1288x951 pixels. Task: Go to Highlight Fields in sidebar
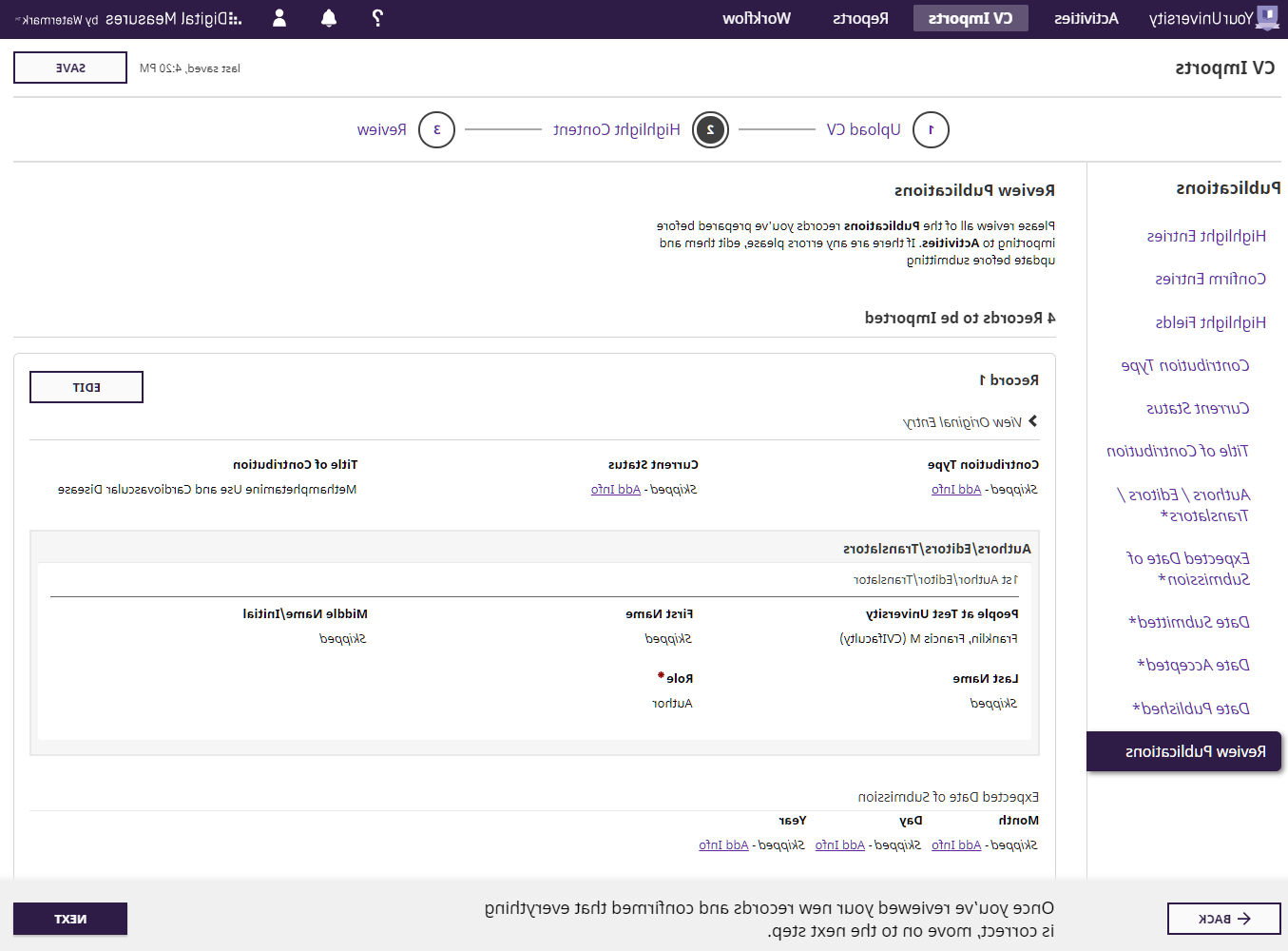(1211, 322)
